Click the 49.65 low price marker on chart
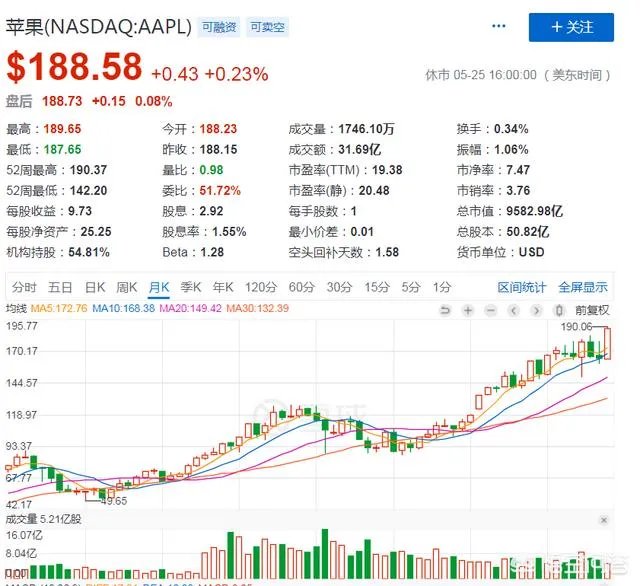640x586 pixels. (114, 501)
